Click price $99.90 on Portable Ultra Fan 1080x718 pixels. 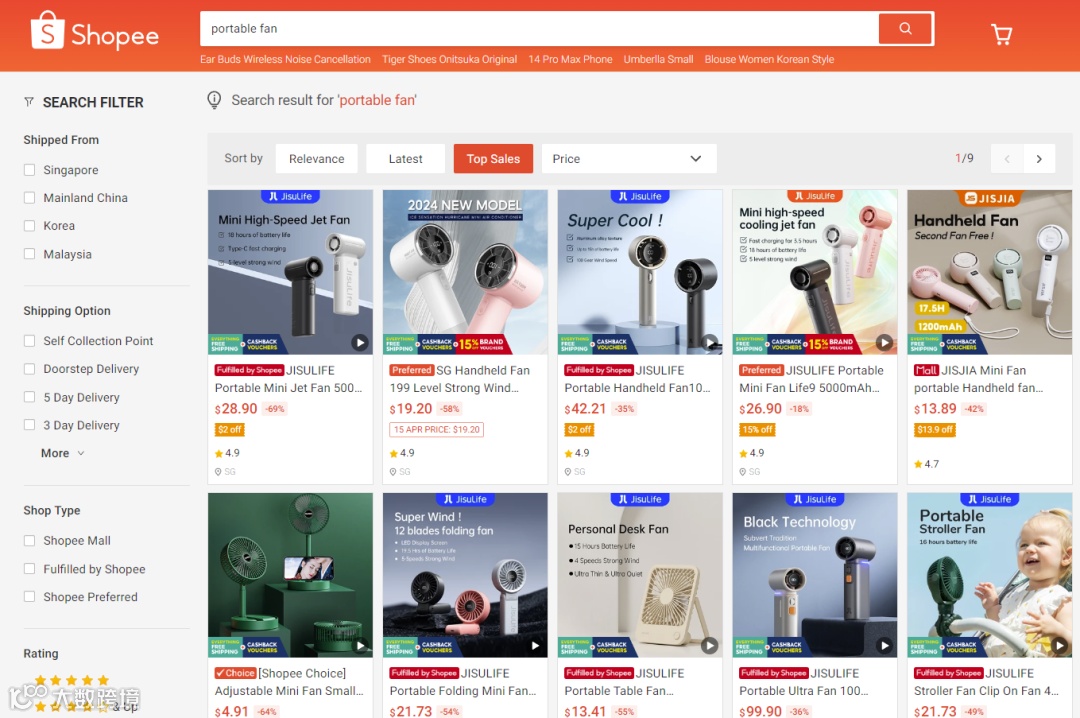760,711
